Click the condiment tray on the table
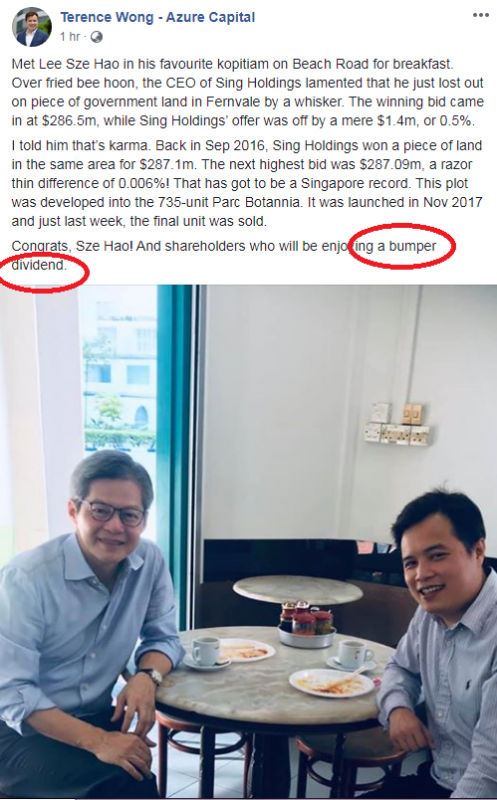 pyautogui.click(x=306, y=626)
